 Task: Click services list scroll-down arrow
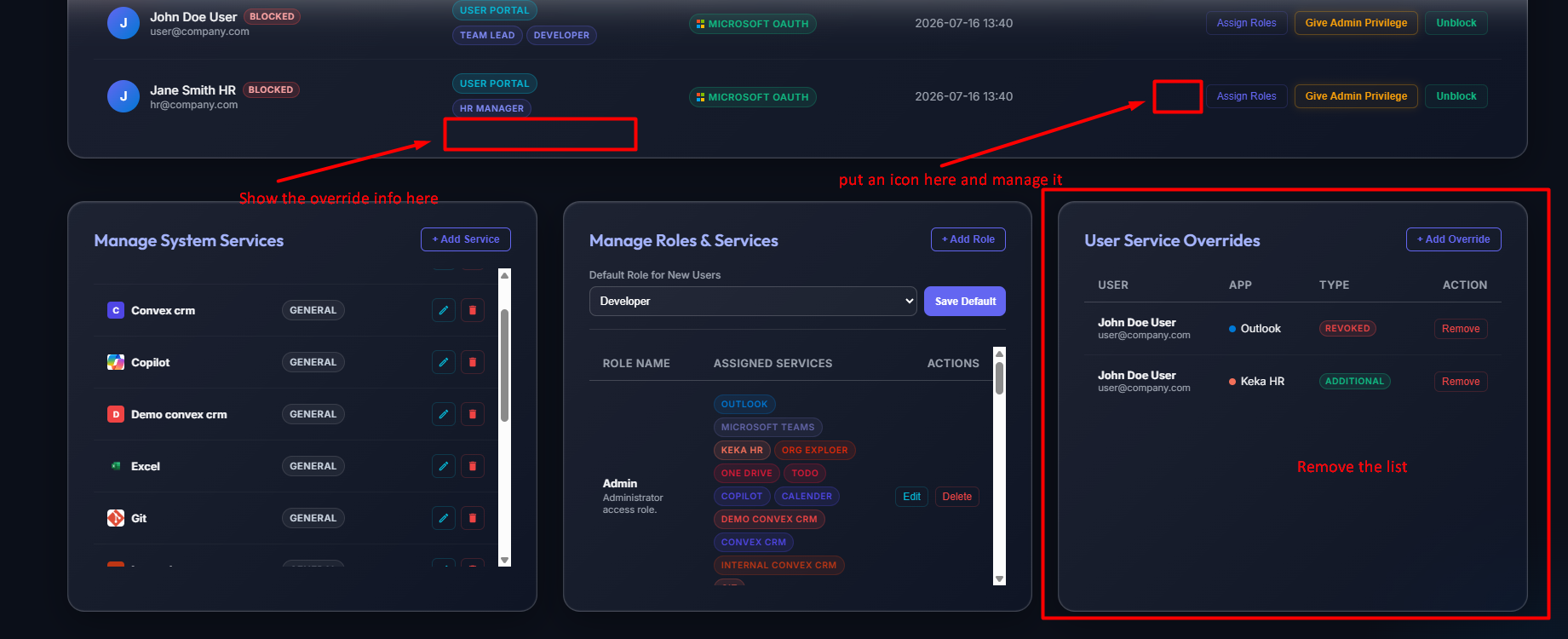504,560
